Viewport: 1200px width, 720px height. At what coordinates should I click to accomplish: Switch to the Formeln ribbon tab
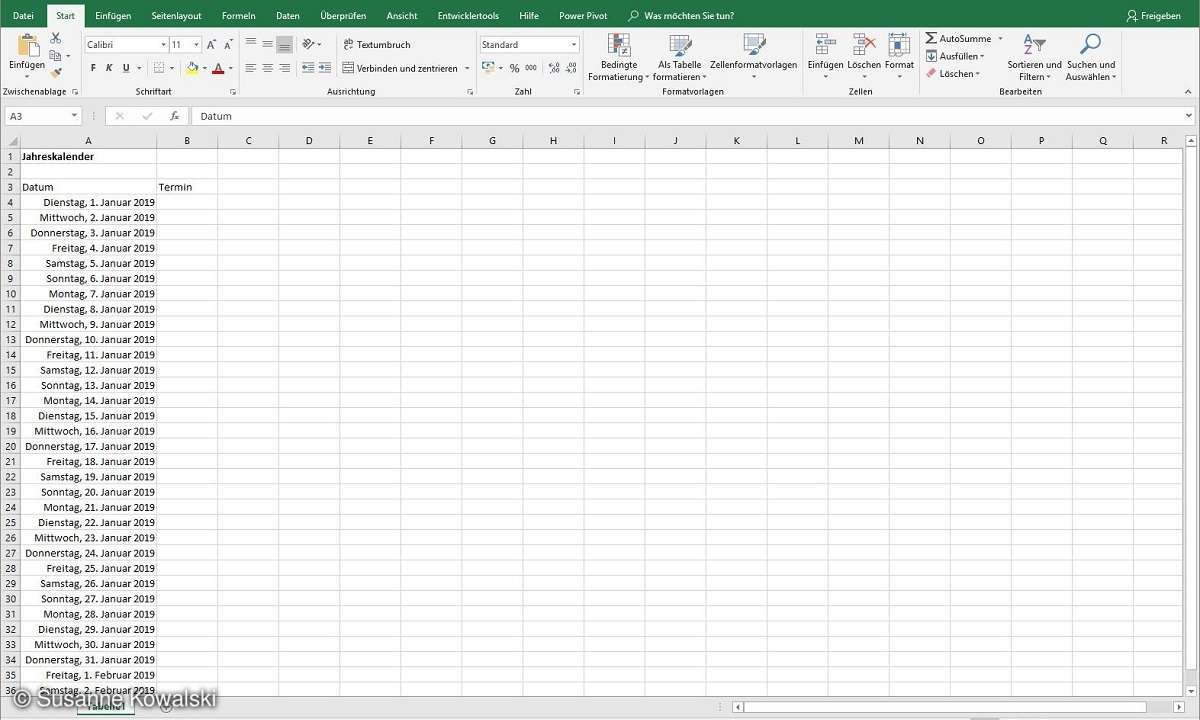[x=238, y=16]
